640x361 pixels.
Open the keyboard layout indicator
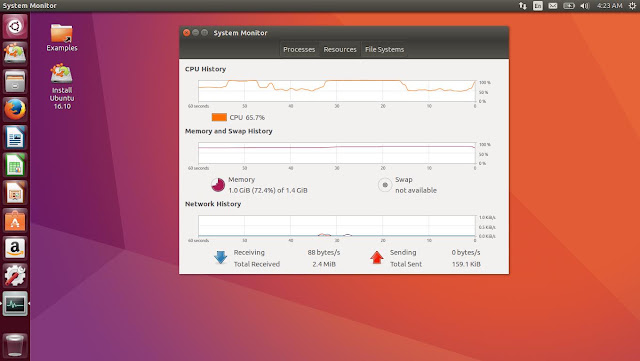[538, 6]
